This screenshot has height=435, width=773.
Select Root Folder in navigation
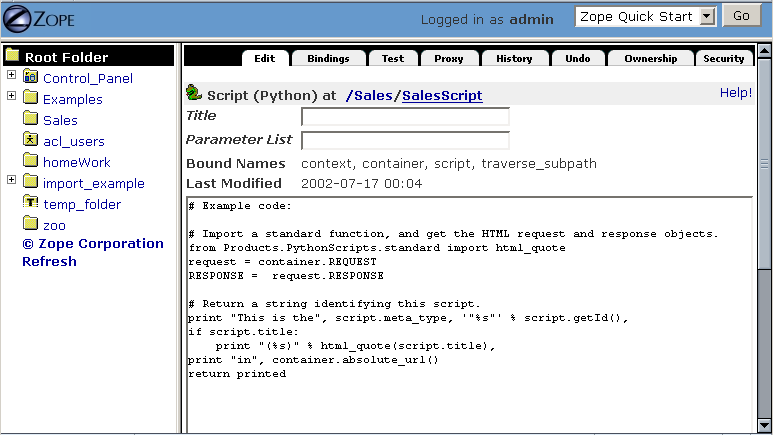(x=67, y=57)
